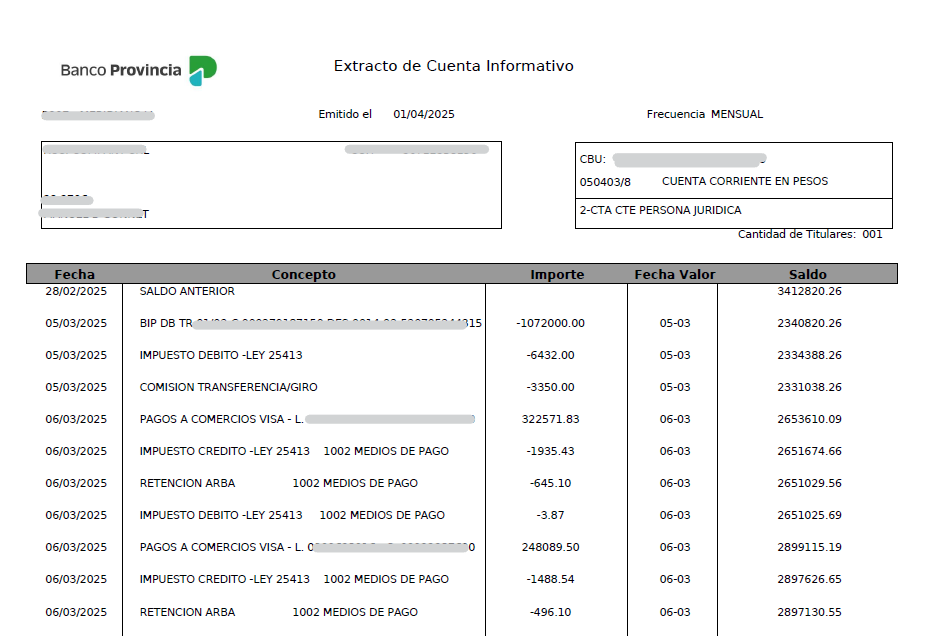Click 'PAGOS A COMERCIOS VISA' in 322571.83 row
This screenshot has width=925, height=636.
coord(212,419)
